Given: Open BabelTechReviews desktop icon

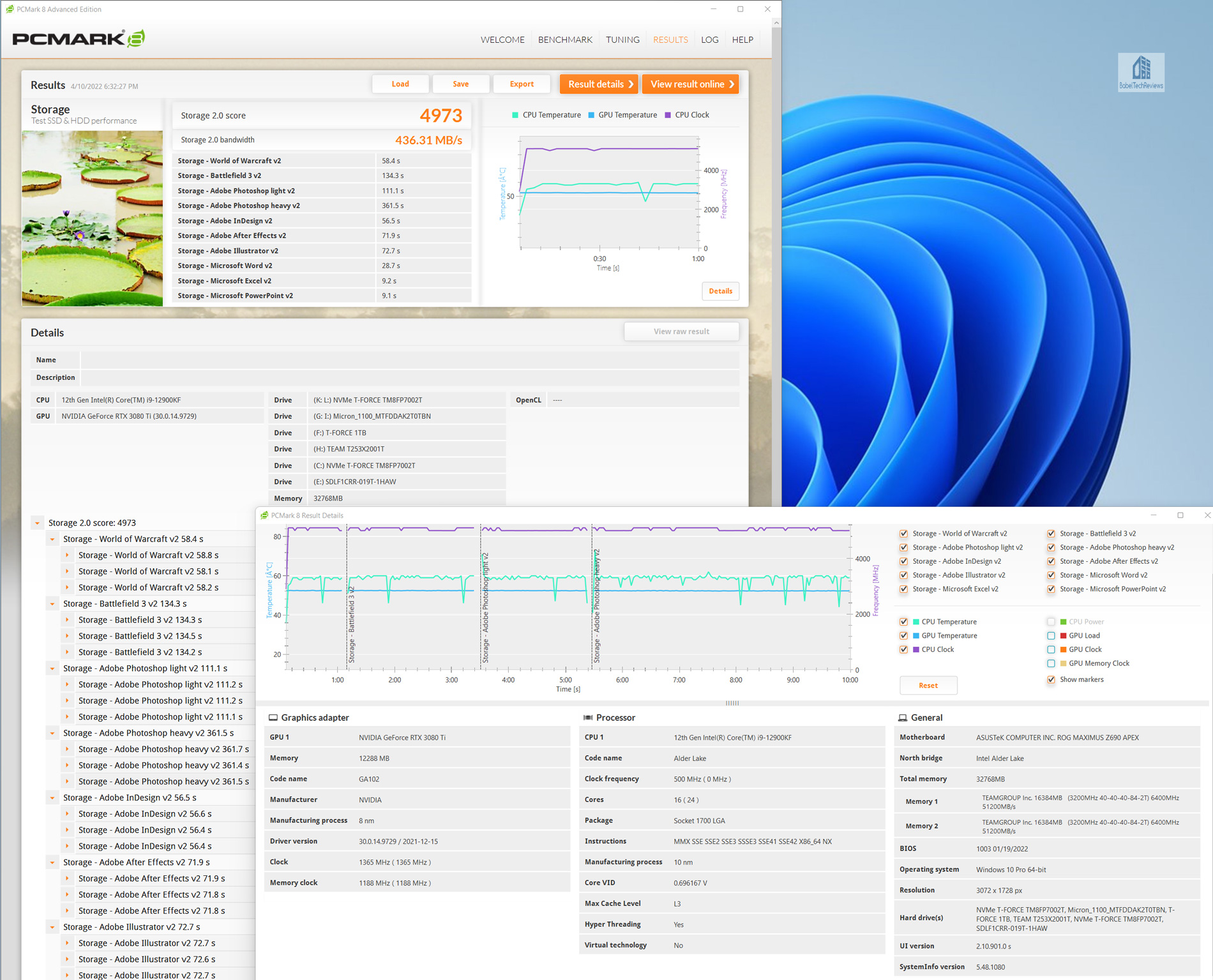Looking at the screenshot, I should pos(1141,72).
